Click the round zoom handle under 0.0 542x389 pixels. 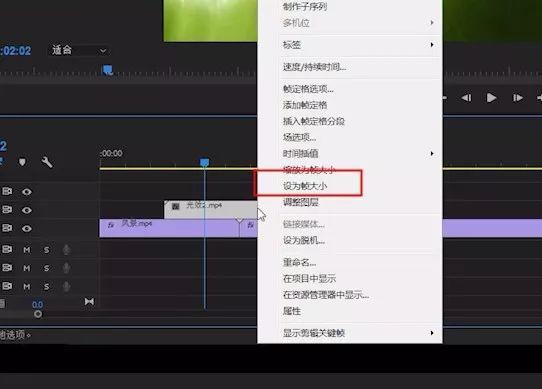(x=38, y=314)
